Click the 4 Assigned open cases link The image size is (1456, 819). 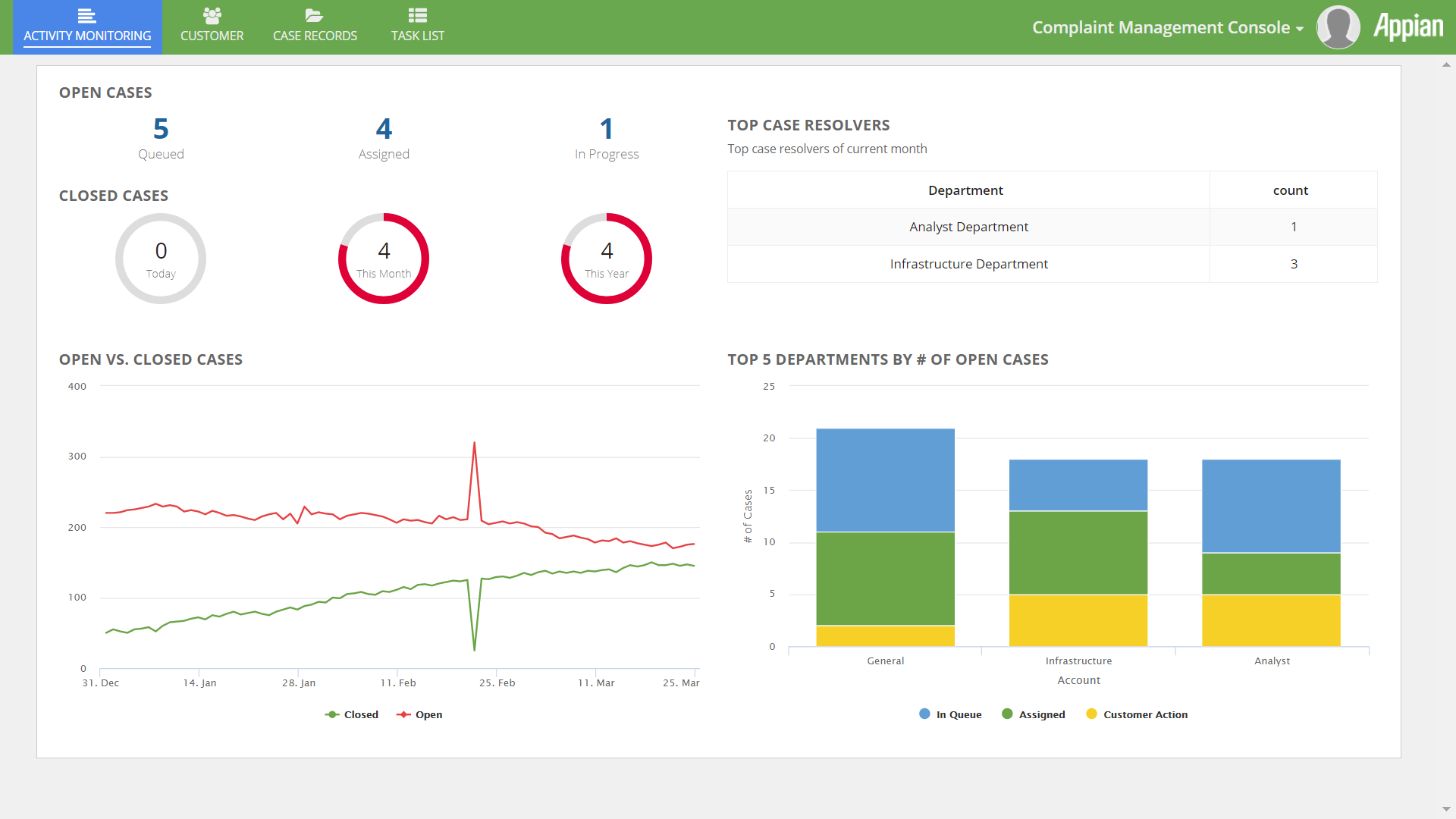coord(384,130)
